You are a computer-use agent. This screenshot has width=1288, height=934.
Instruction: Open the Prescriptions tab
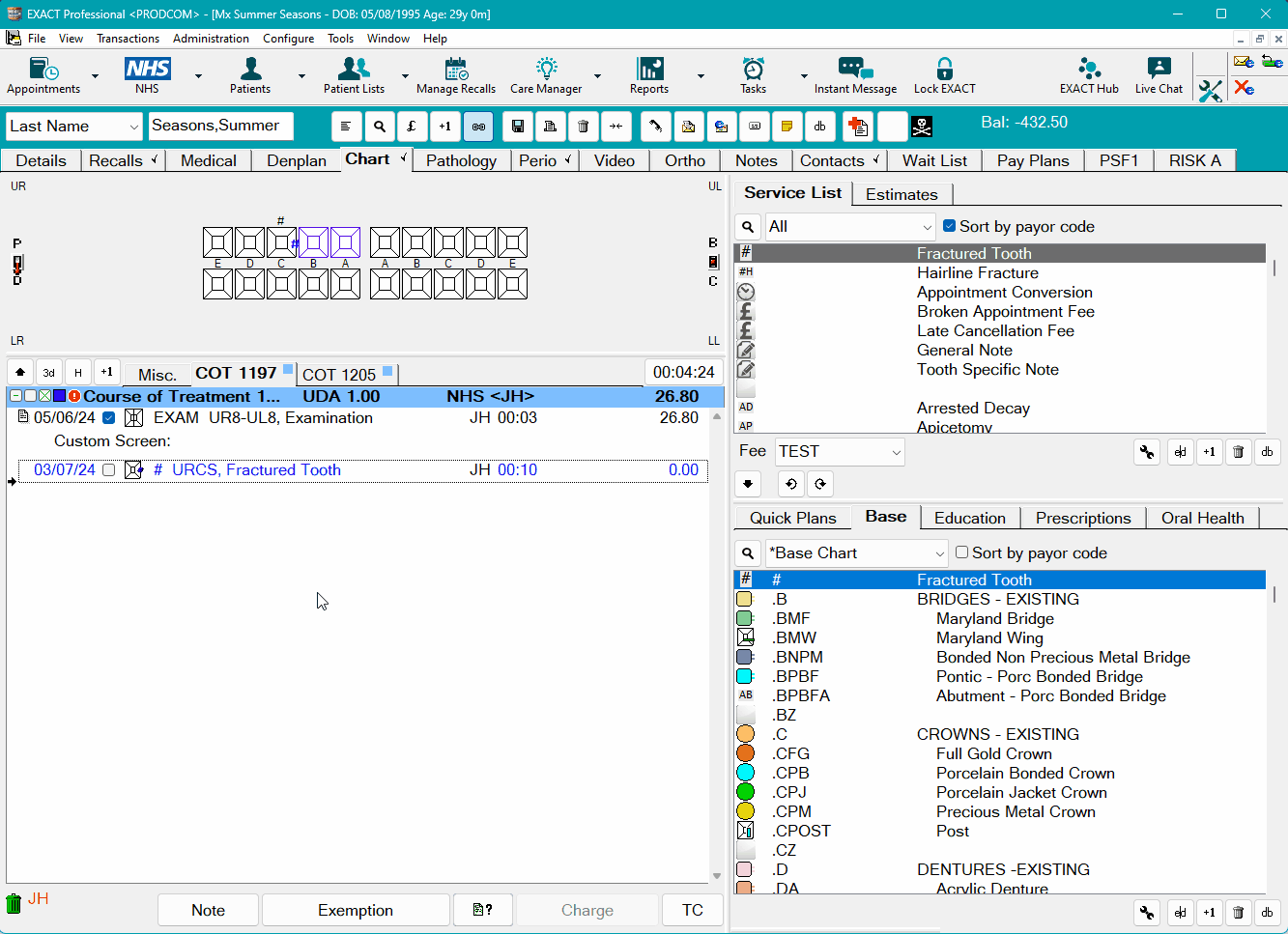(1083, 518)
